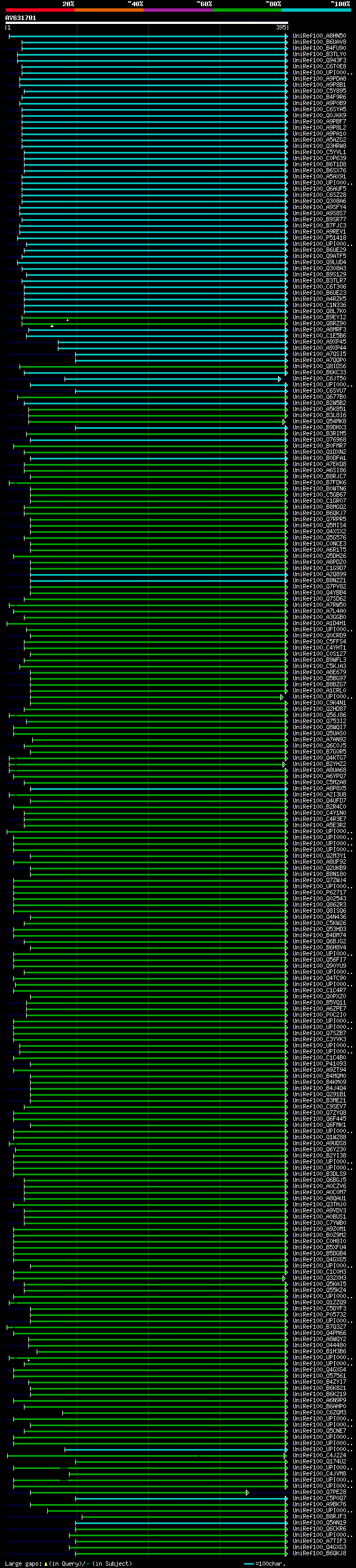
Task: Open the UniRef100_B7FDK6 hit link
Action: tap(319, 483)
